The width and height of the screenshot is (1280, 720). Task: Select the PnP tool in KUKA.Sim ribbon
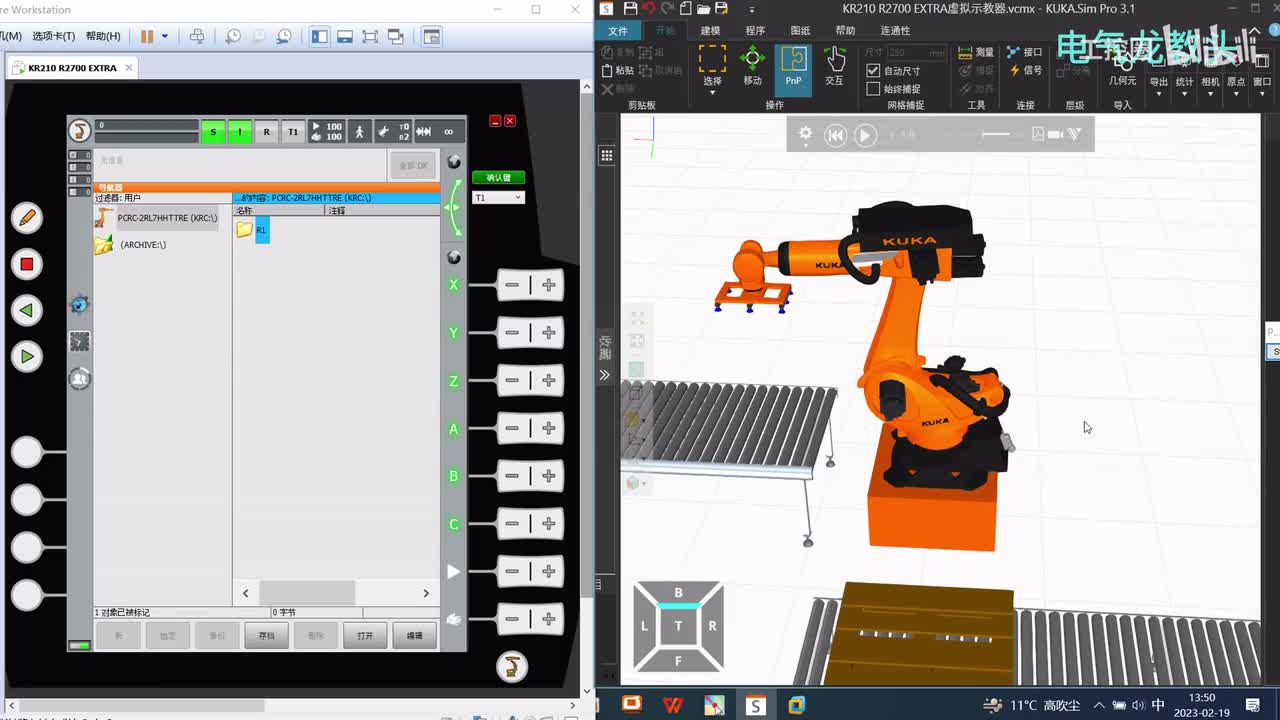pos(793,69)
